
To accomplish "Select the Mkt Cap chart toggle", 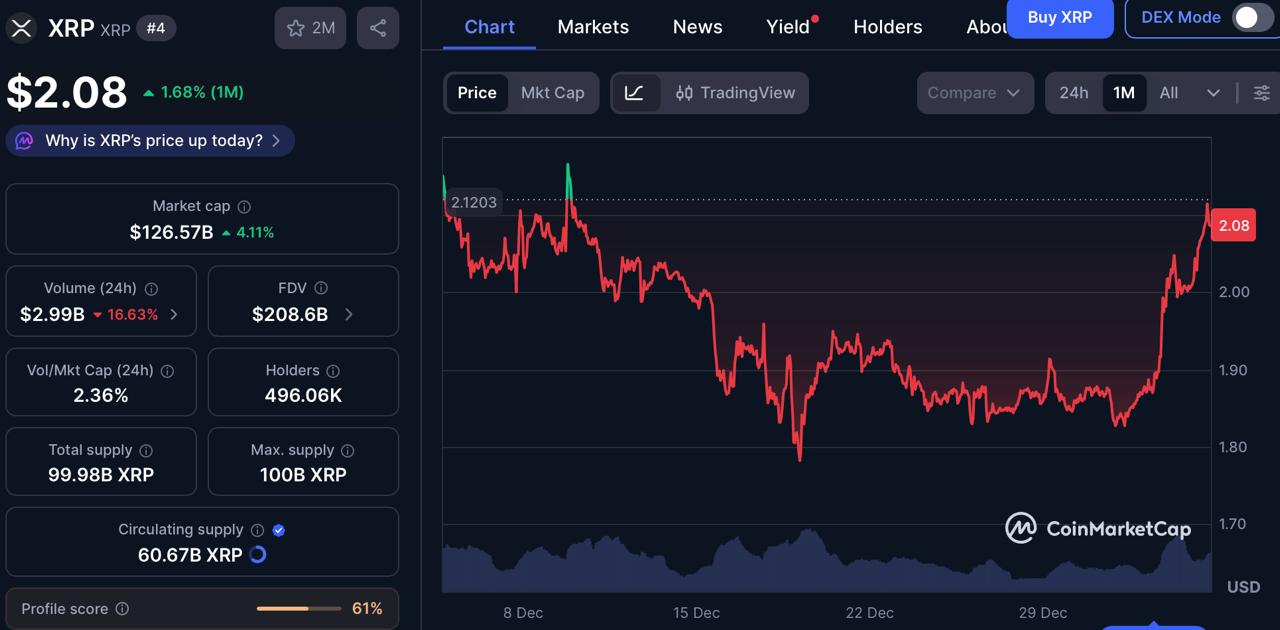I will [x=552, y=93].
